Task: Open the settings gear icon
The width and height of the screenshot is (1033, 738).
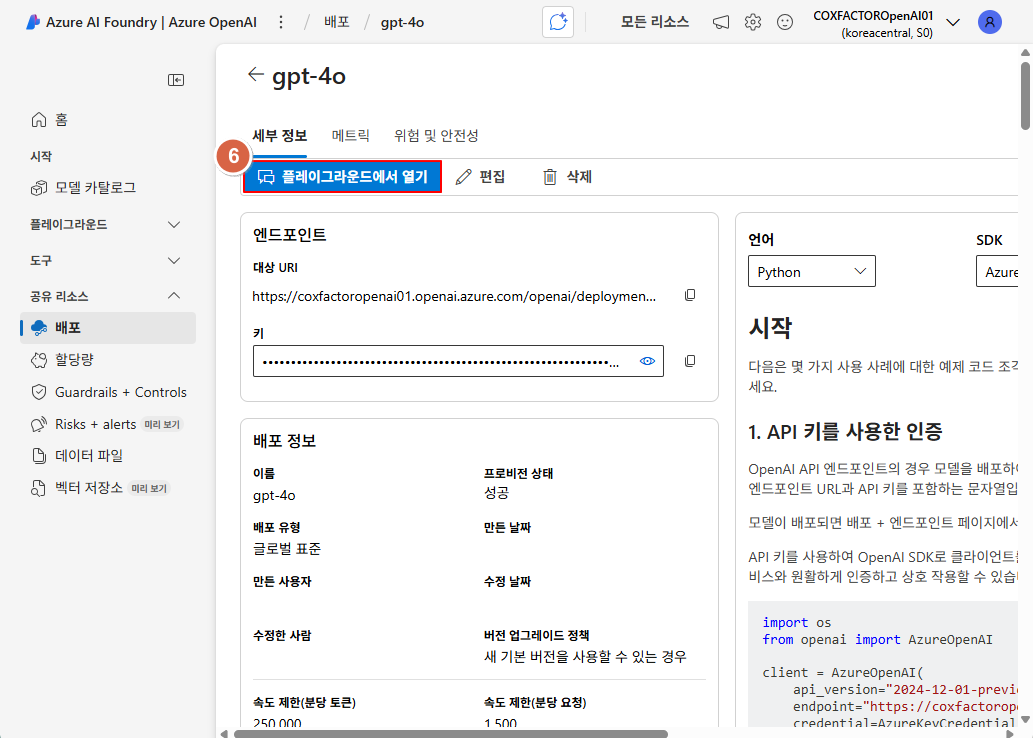Action: click(x=752, y=22)
